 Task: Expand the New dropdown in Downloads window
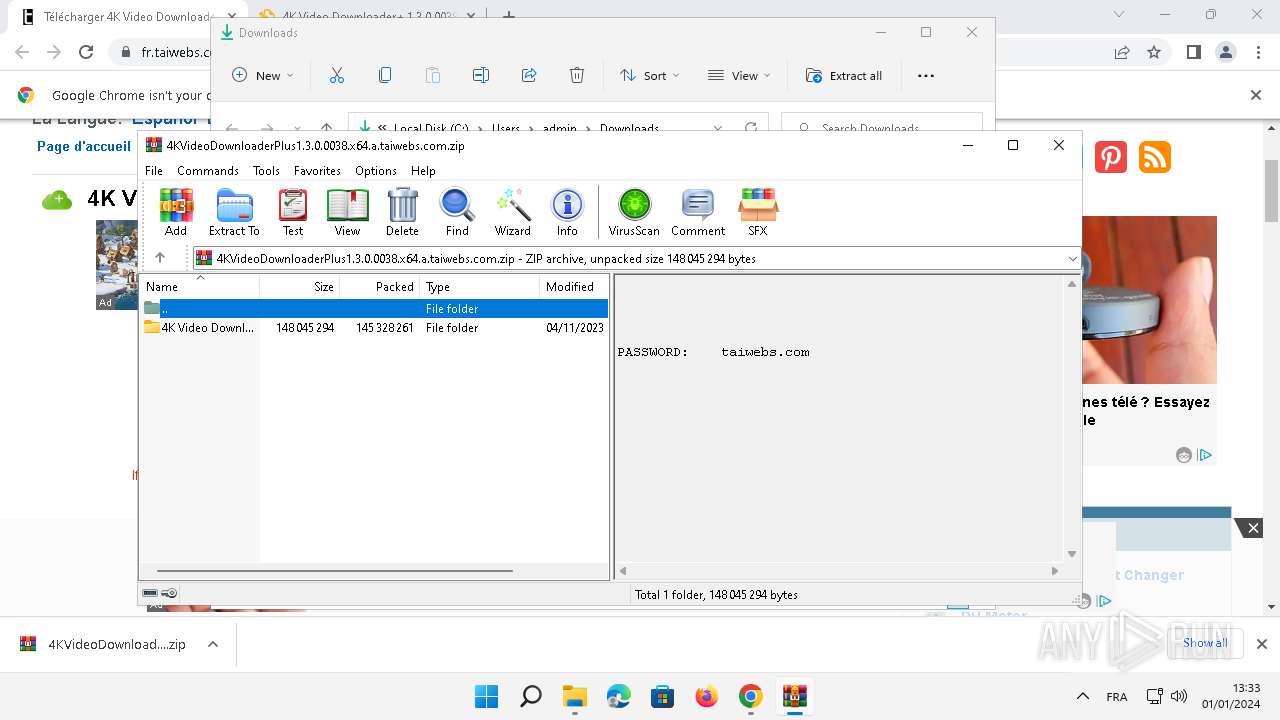click(x=263, y=76)
